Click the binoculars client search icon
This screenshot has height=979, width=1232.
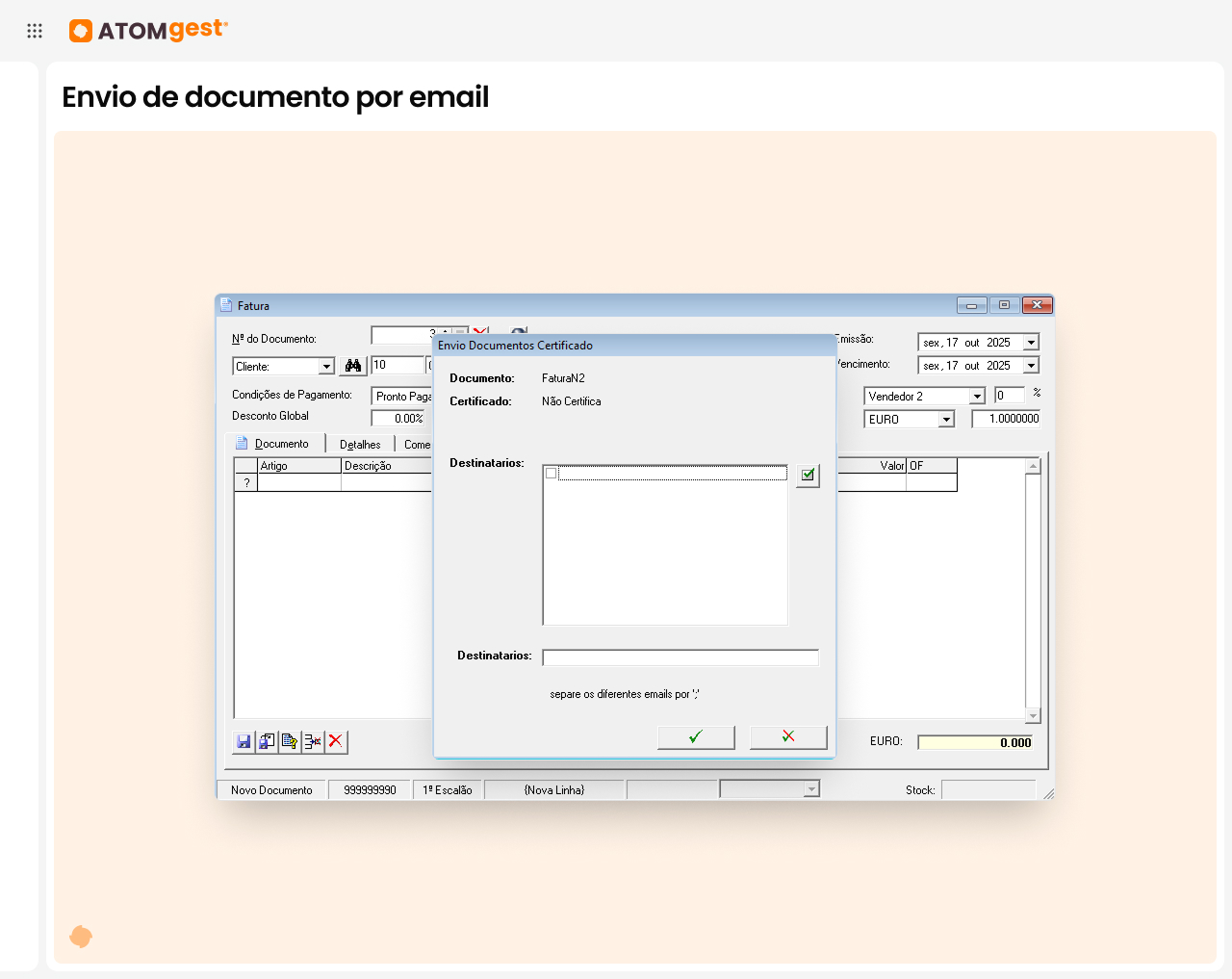(353, 366)
